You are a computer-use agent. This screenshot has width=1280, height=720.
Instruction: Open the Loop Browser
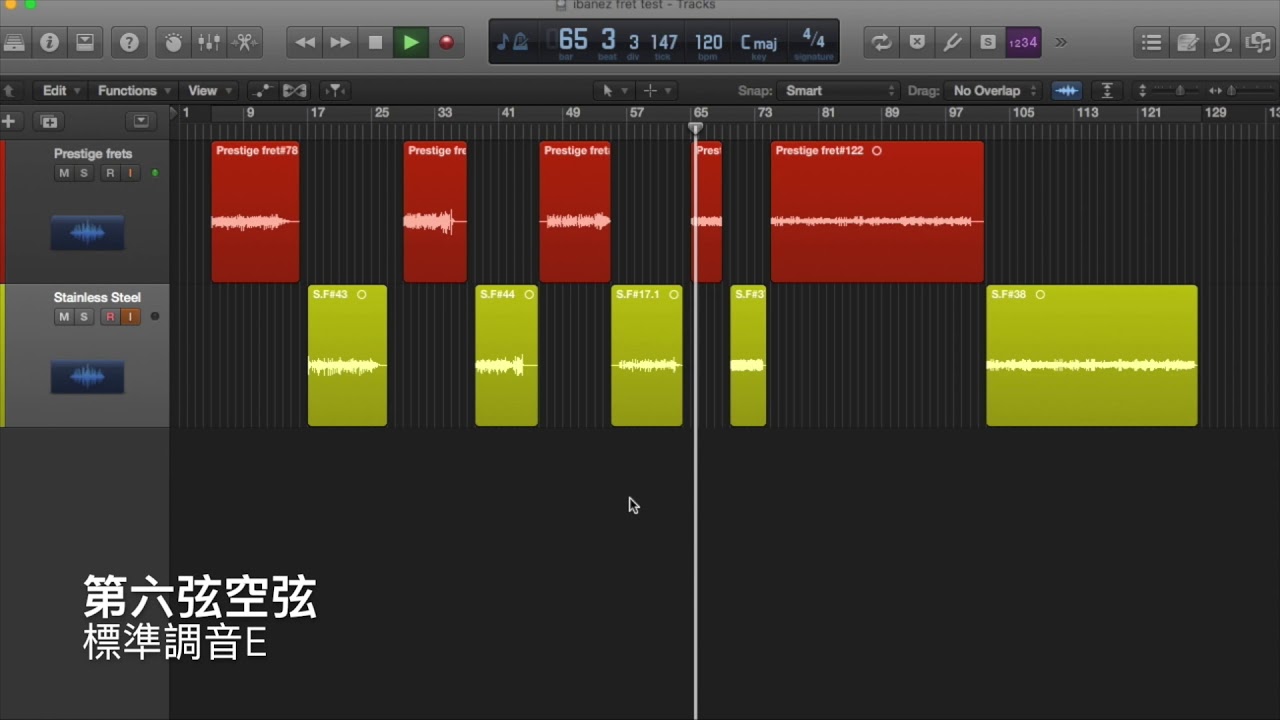click(x=1222, y=42)
